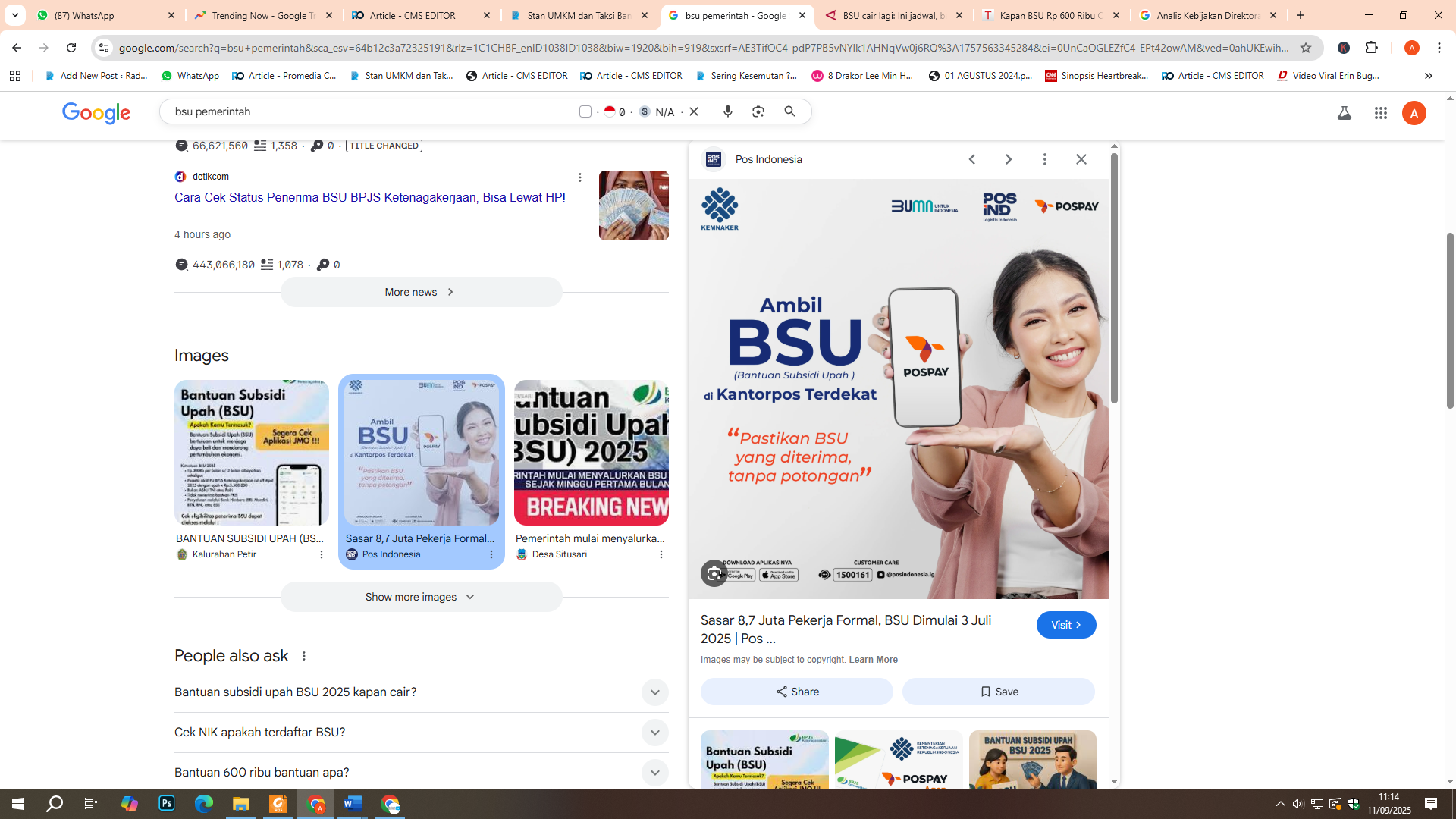Search by voice using the microphone icon
1456x819 pixels.
coord(728,111)
